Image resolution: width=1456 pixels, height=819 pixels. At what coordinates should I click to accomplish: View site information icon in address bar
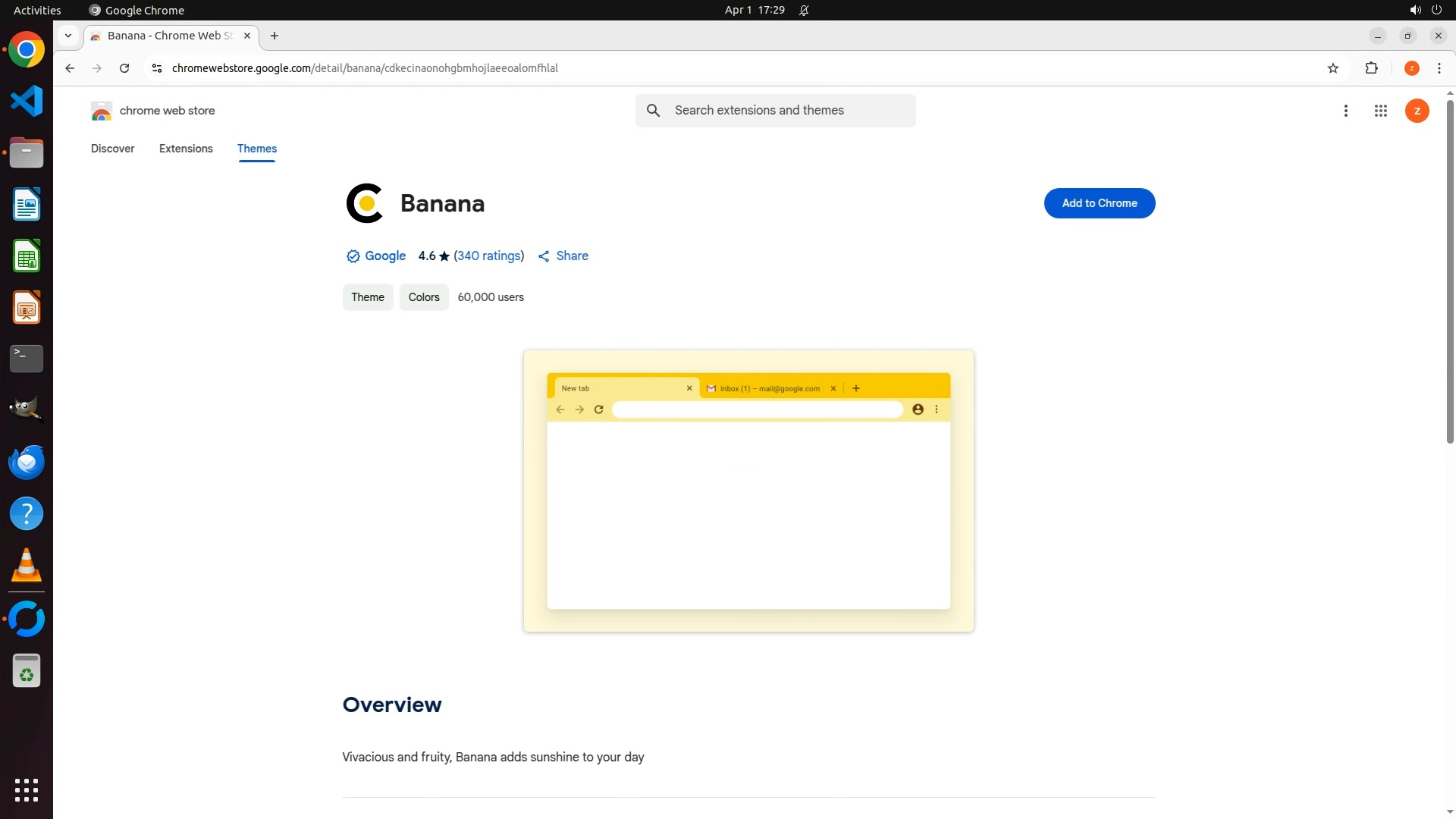(157, 68)
